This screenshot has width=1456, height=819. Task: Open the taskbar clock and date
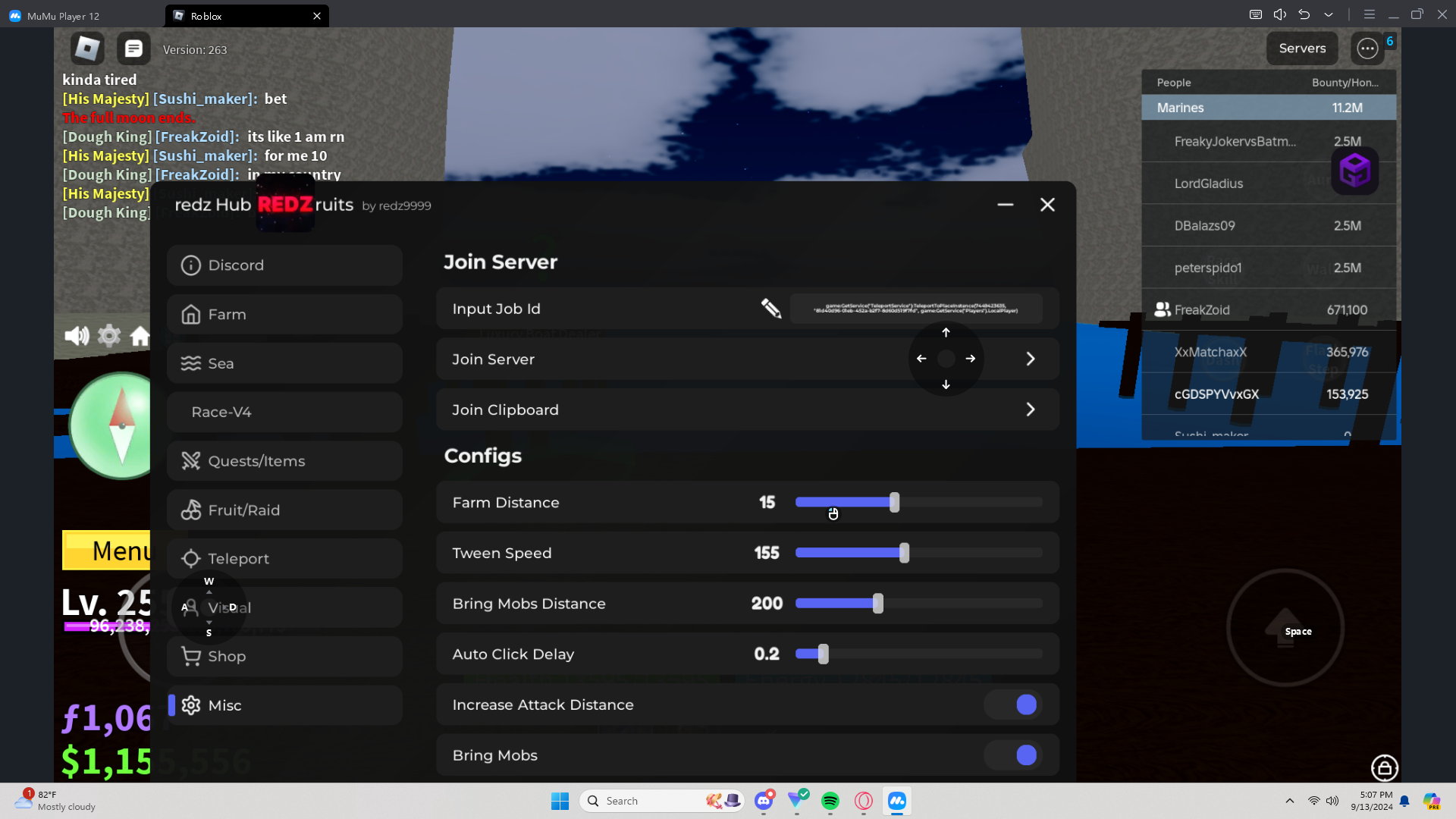click(1371, 801)
